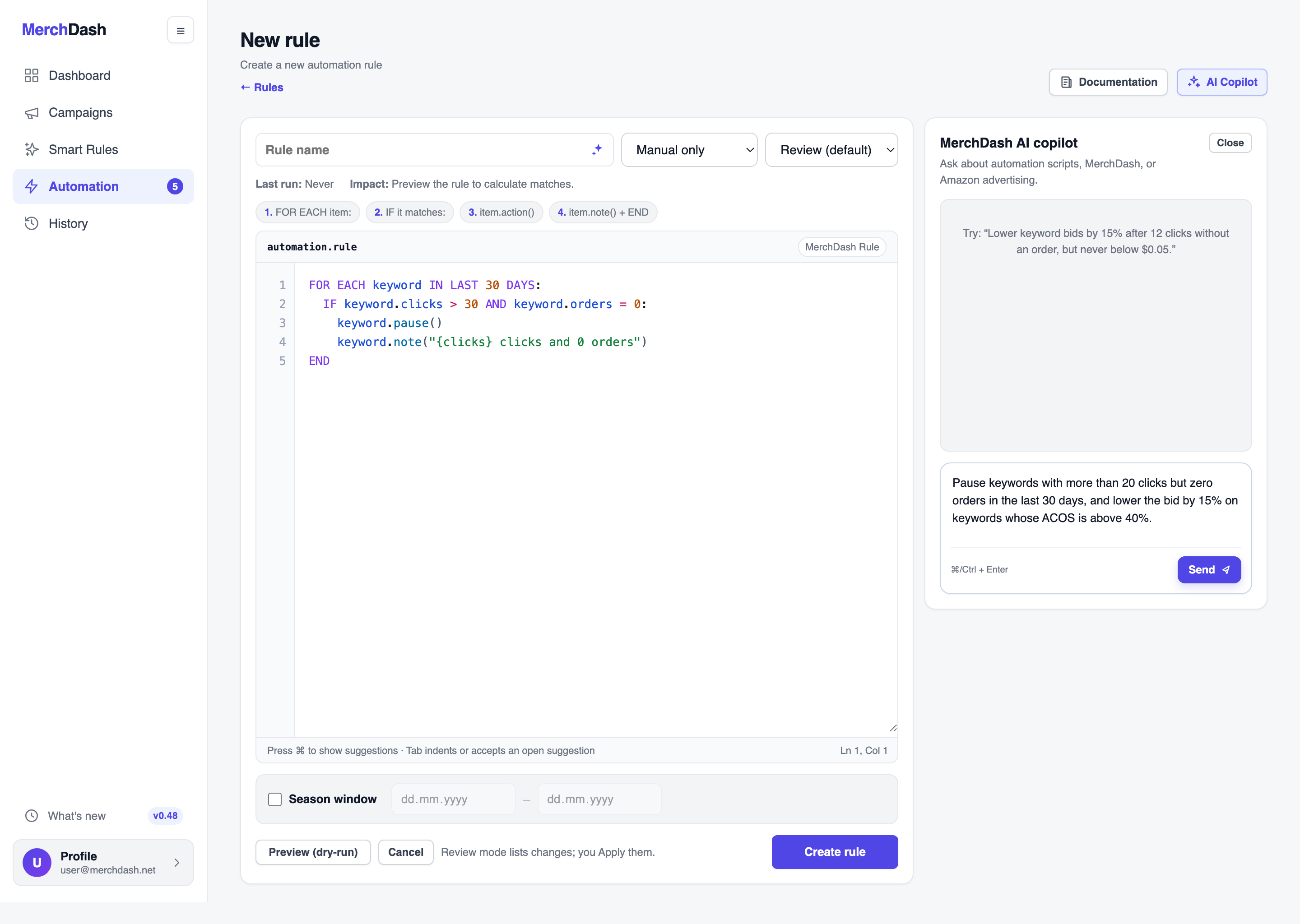Click code line 'keyword.pause()'
The width and height of the screenshot is (1300, 924).
390,323
